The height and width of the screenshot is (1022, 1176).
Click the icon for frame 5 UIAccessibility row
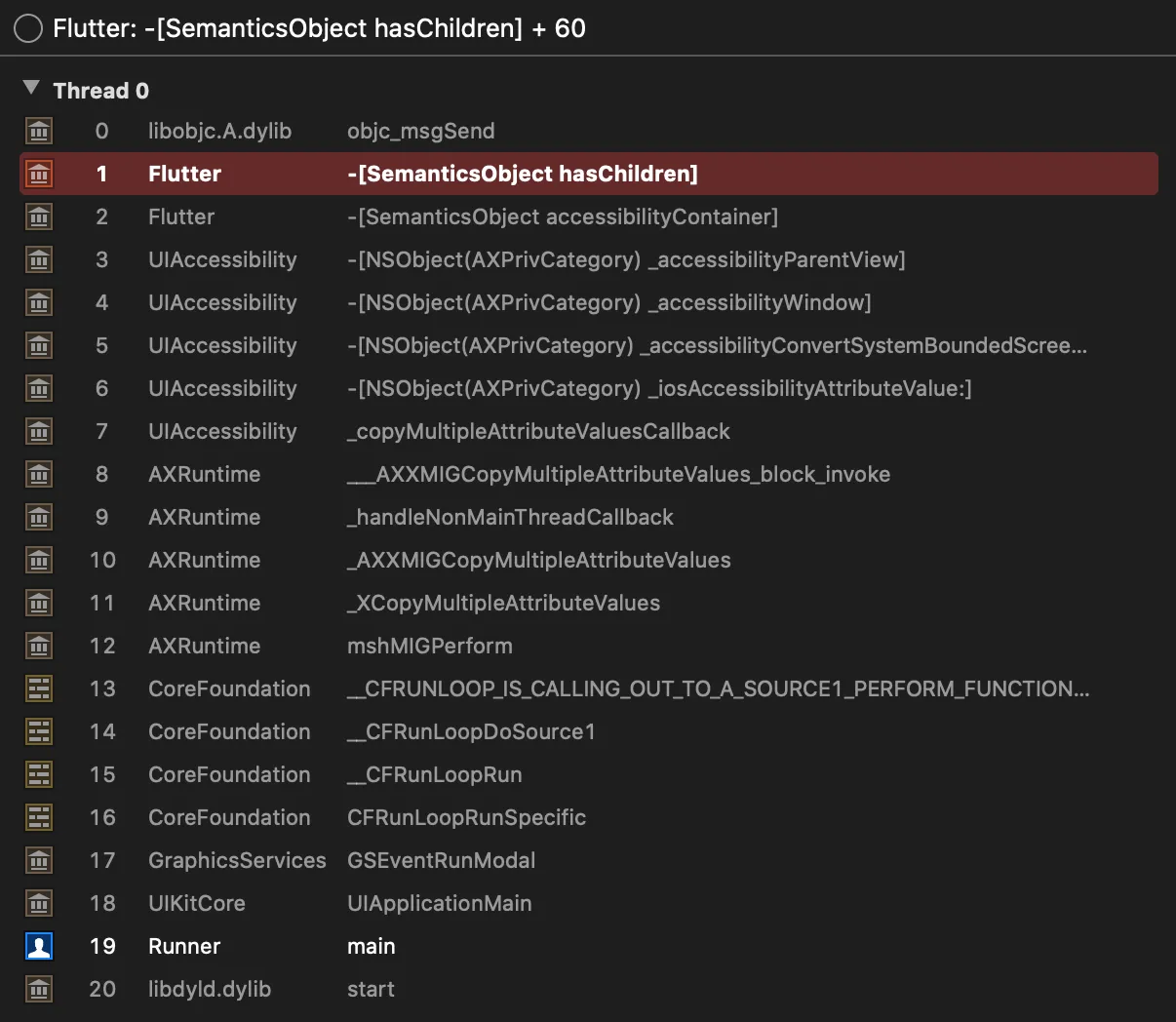coord(39,345)
